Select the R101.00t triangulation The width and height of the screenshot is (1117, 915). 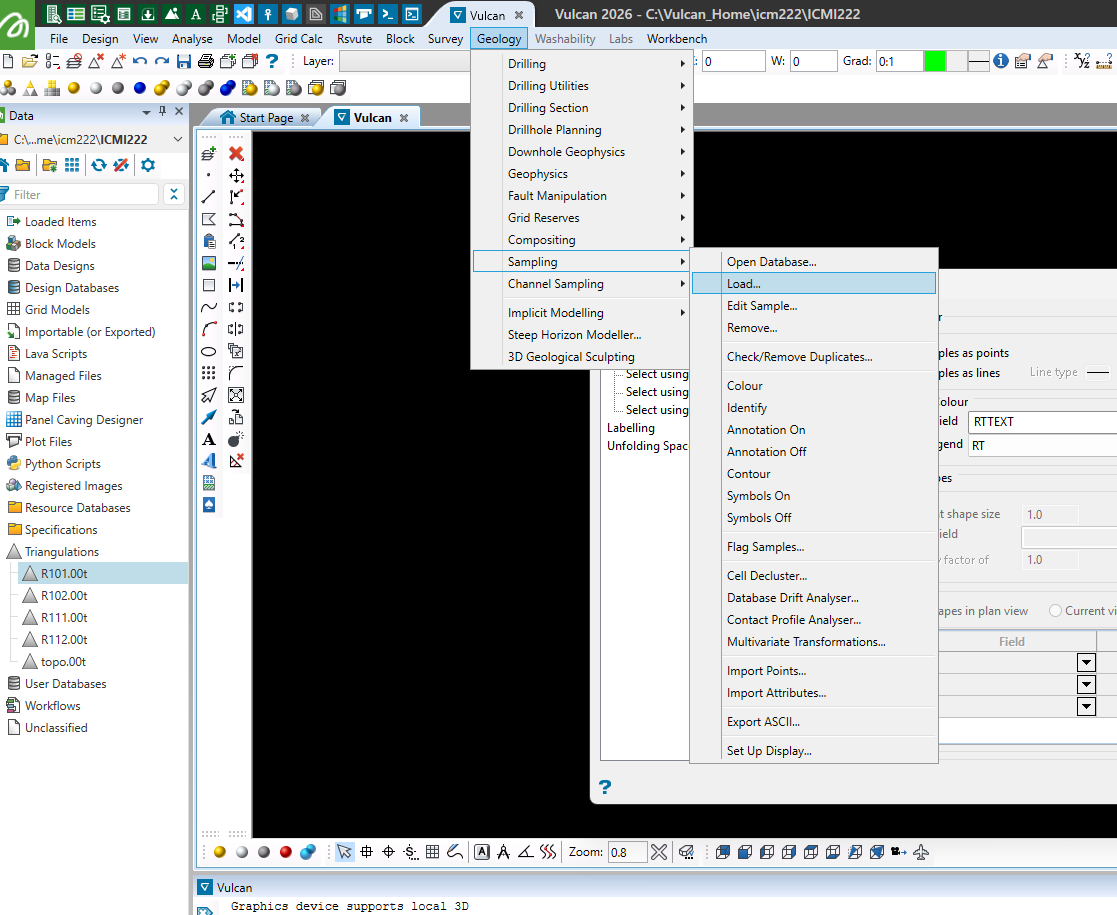[x=64, y=574]
